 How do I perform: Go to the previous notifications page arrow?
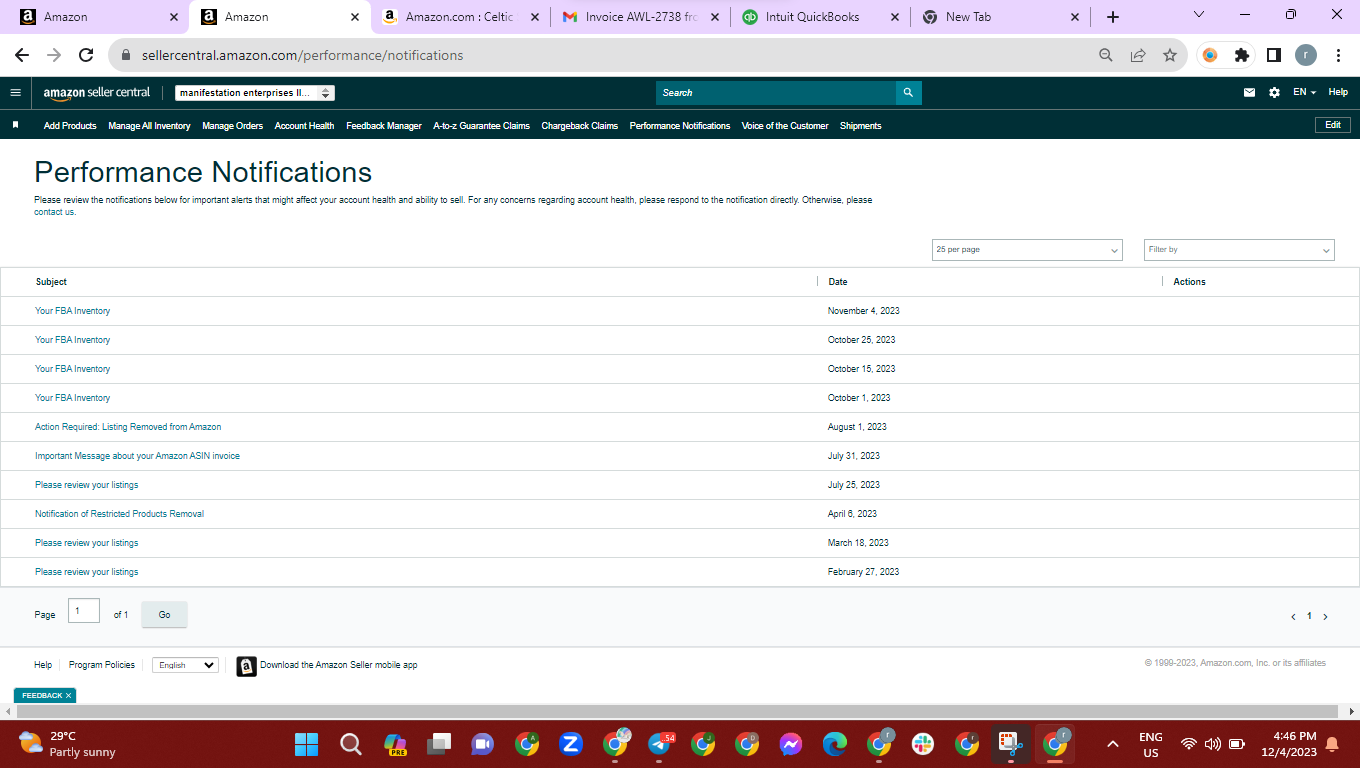click(1293, 617)
